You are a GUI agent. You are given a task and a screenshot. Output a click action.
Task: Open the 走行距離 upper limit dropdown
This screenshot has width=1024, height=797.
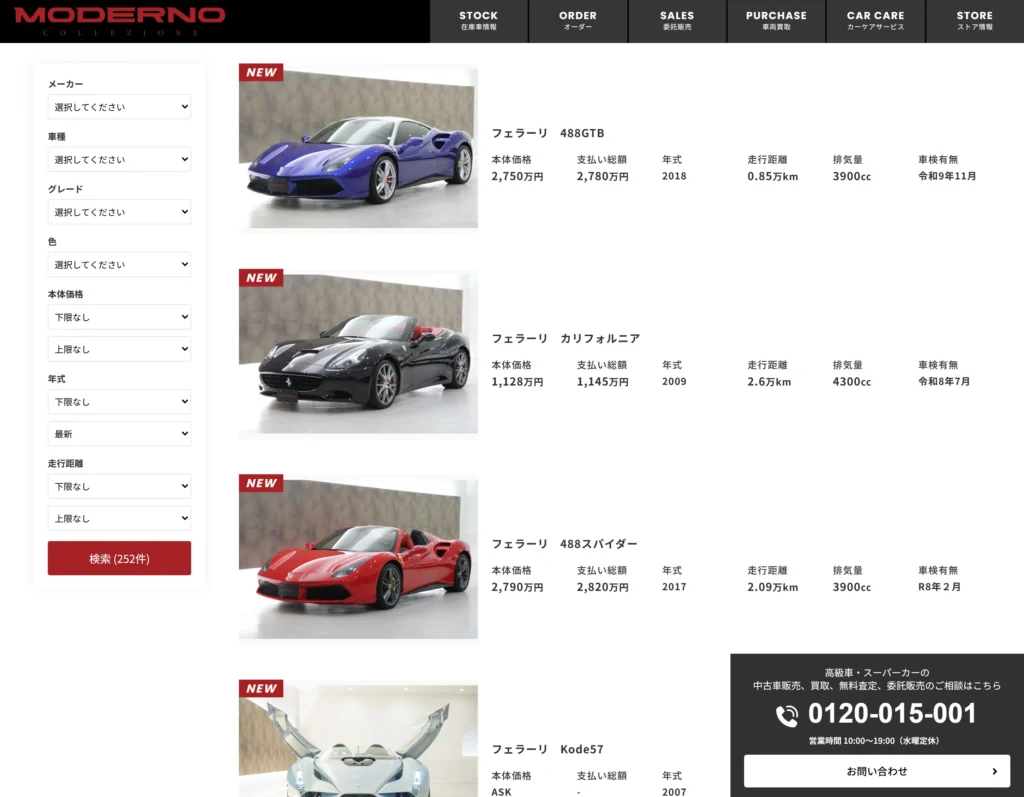pyautogui.click(x=119, y=519)
